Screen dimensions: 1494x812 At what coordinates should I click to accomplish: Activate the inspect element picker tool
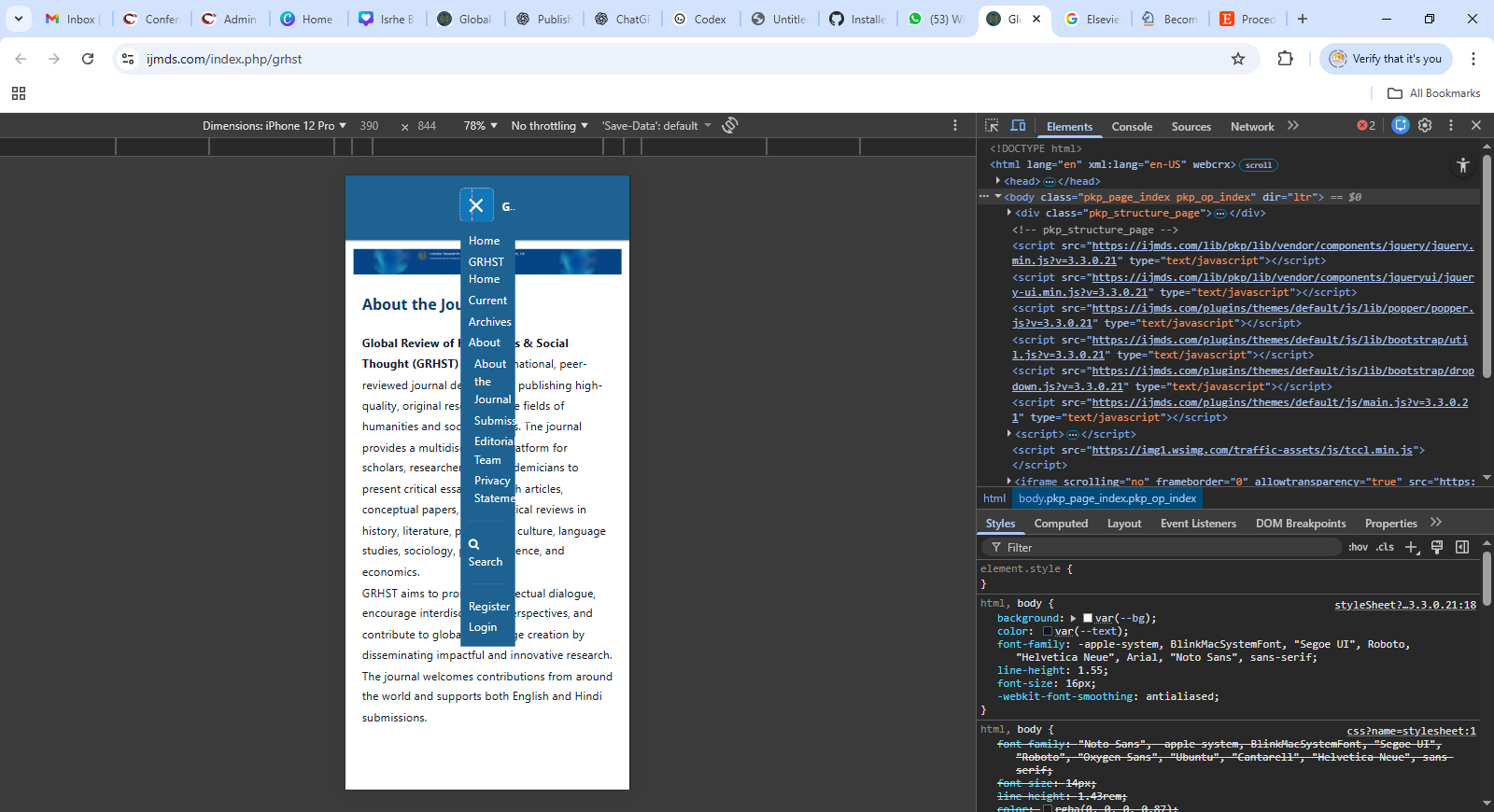[x=992, y=126]
